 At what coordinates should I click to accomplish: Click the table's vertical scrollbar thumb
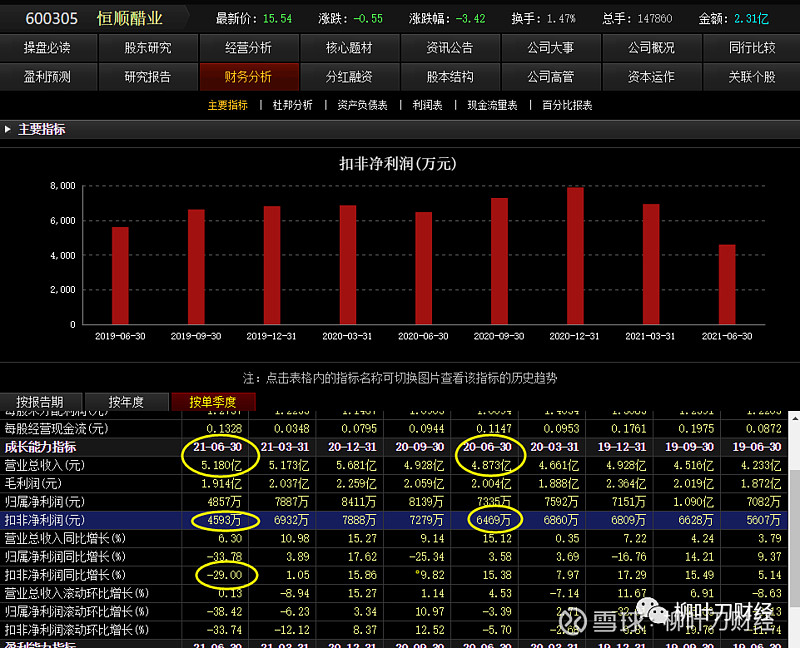[x=794, y=538]
